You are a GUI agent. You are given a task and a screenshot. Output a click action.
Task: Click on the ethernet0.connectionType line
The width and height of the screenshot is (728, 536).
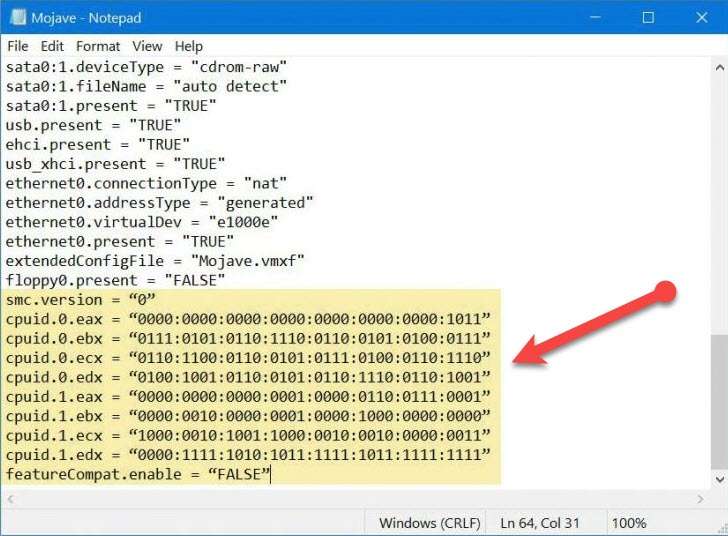pyautogui.click(x=146, y=183)
